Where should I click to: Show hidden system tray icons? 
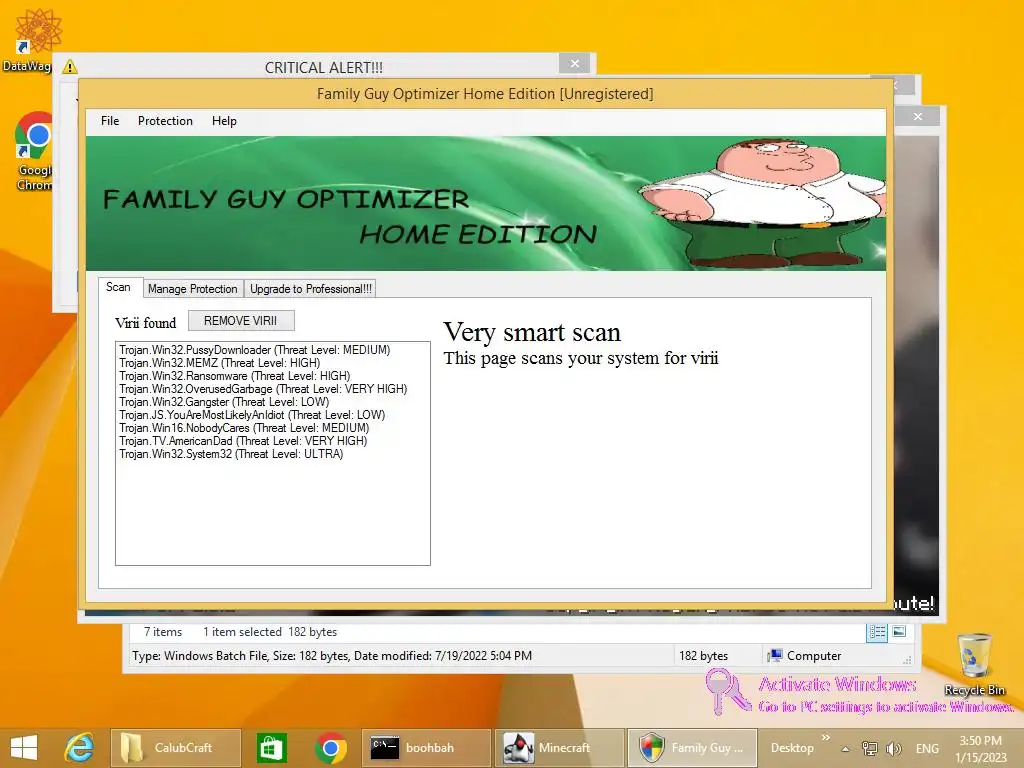[x=845, y=749]
